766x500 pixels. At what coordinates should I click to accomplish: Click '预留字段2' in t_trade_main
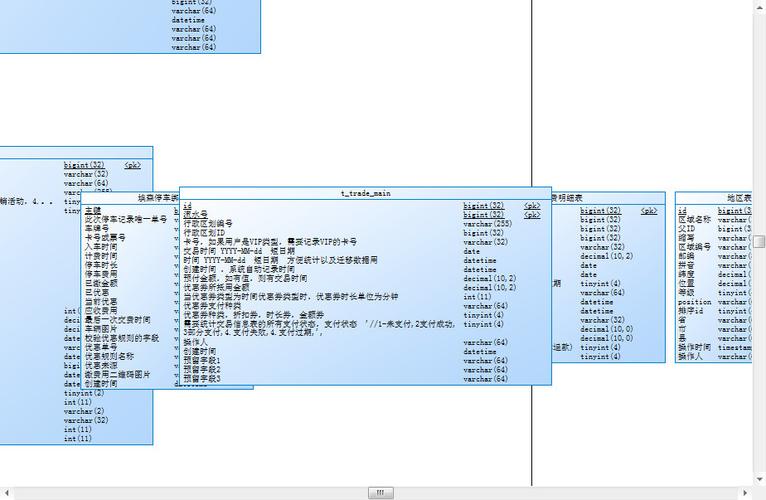point(202,370)
